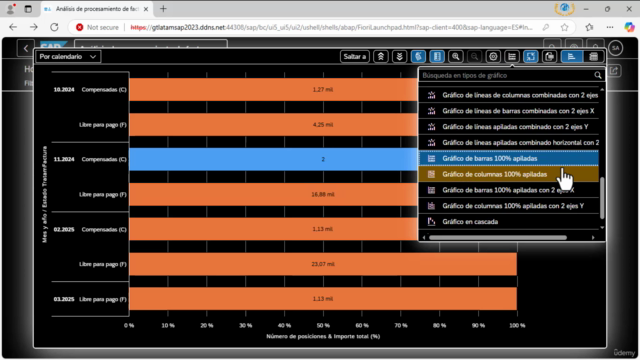This screenshot has height=360, width=640.
Task: Click the chart type list vertical scrollbar
Action: click(x=602, y=198)
